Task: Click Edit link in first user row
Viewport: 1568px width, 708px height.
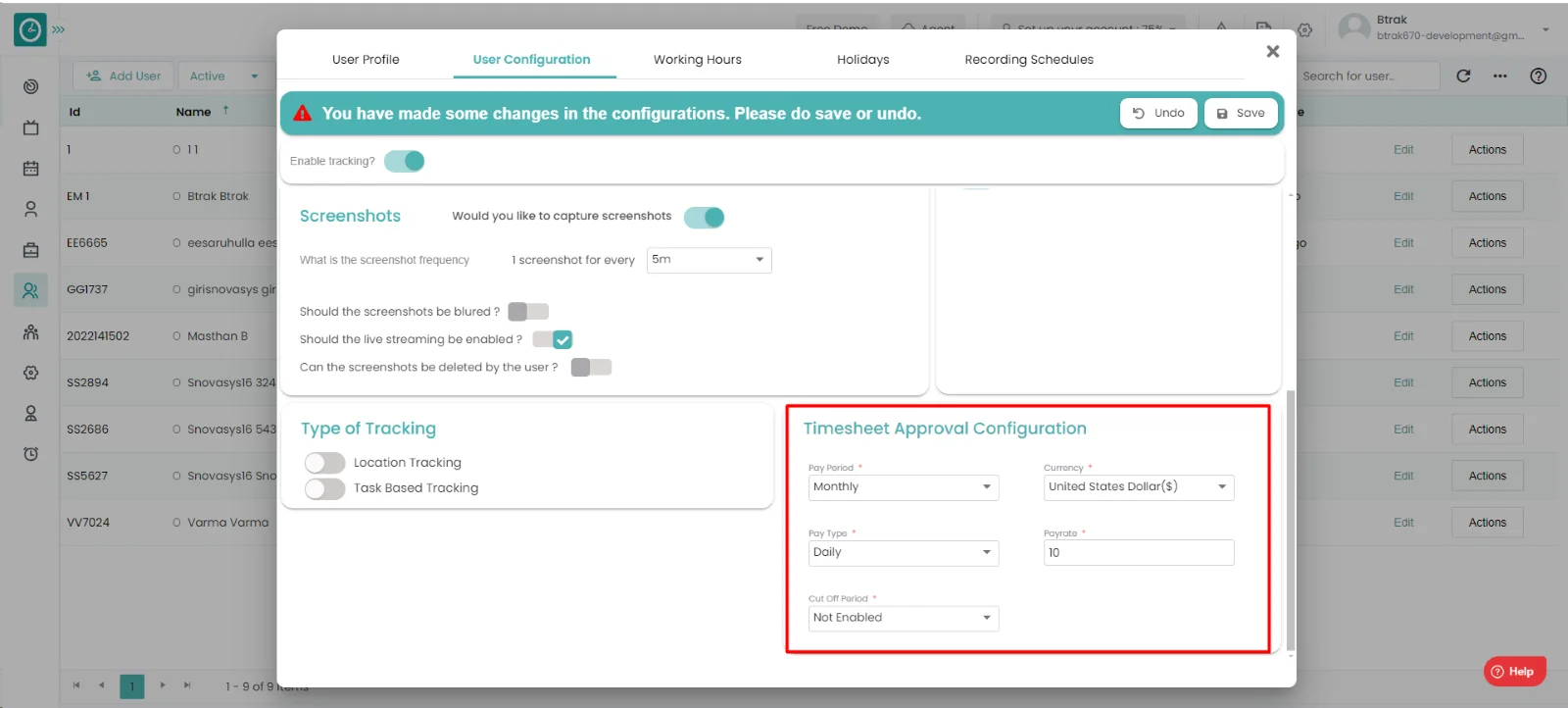Action: 1403,150
